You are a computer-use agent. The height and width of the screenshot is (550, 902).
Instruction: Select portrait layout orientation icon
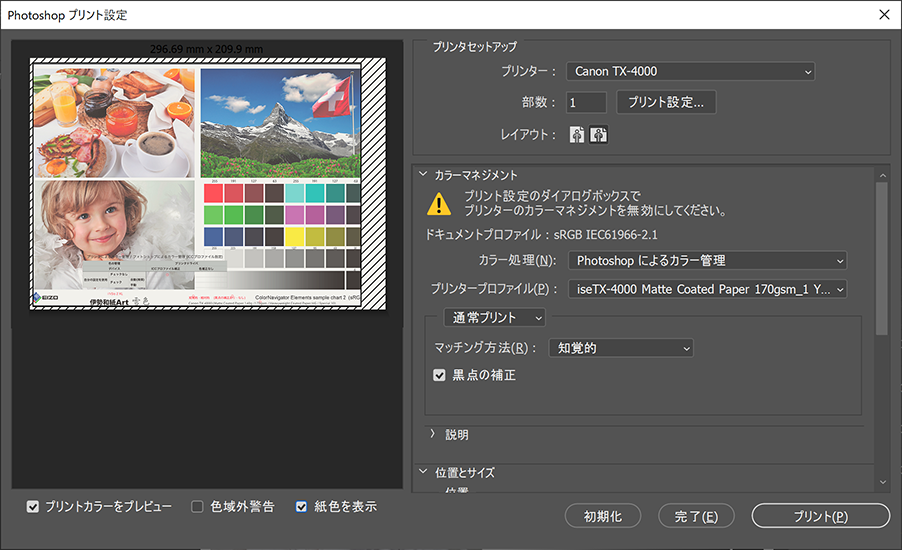click(x=576, y=135)
